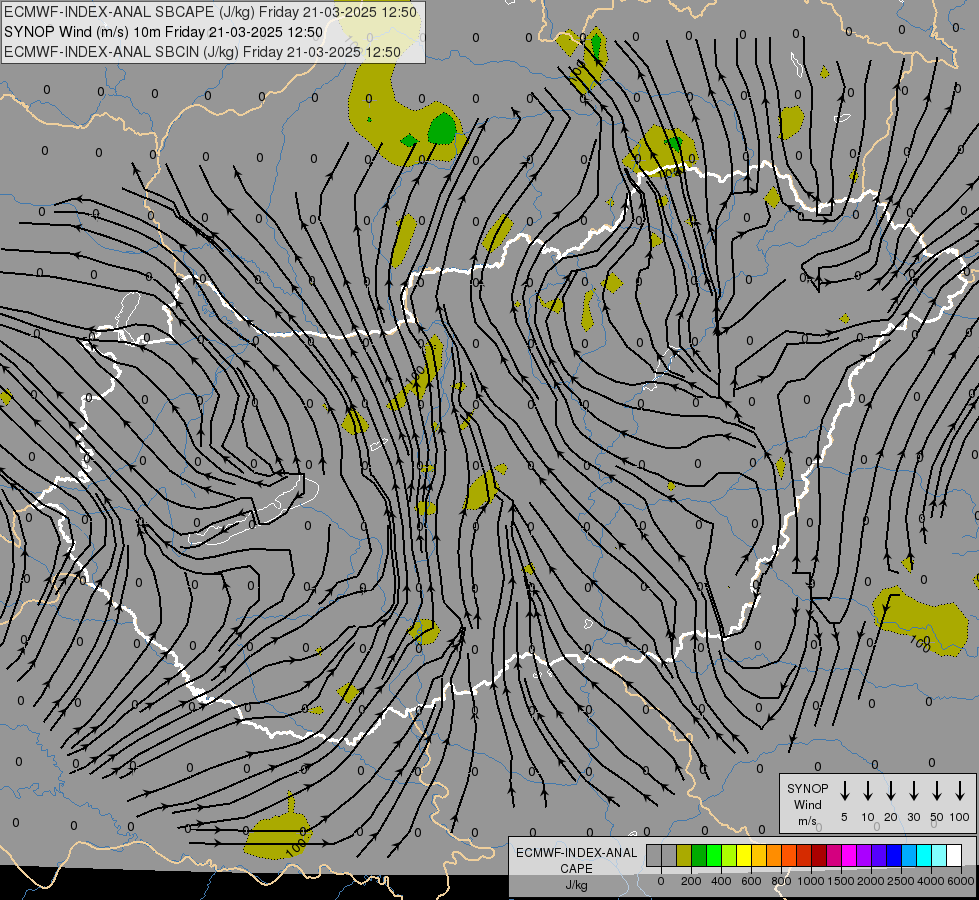The height and width of the screenshot is (900, 979).
Task: Click the 2000 tick label on CAPE scale
Action: (871, 881)
